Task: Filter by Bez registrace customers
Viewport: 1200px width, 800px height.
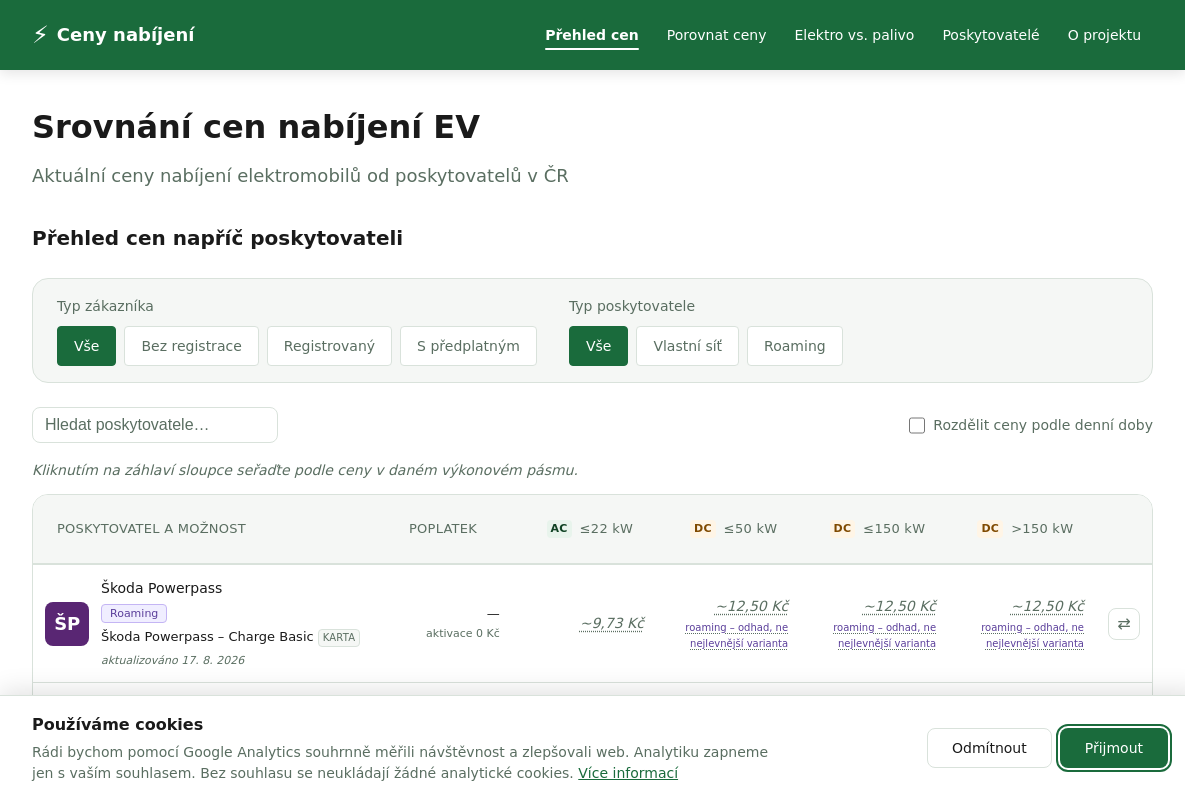Action: [x=191, y=346]
